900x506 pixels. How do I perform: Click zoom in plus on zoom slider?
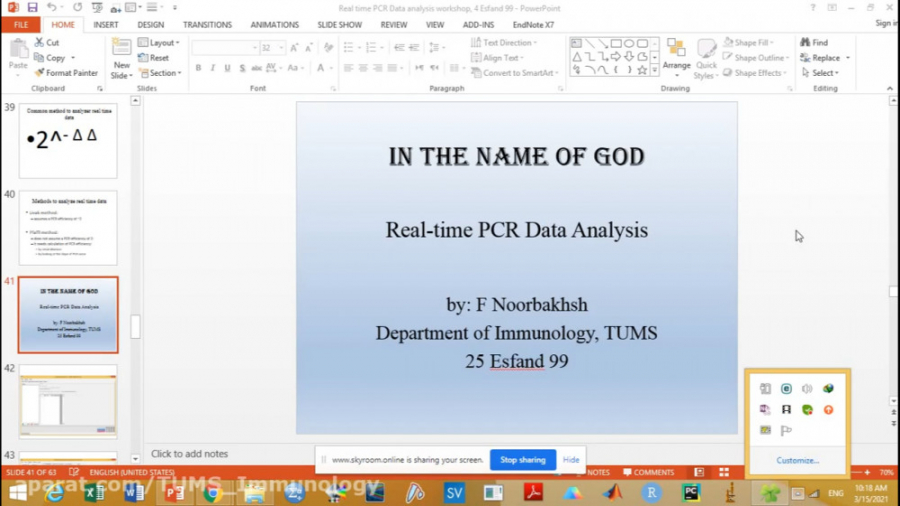[867, 472]
